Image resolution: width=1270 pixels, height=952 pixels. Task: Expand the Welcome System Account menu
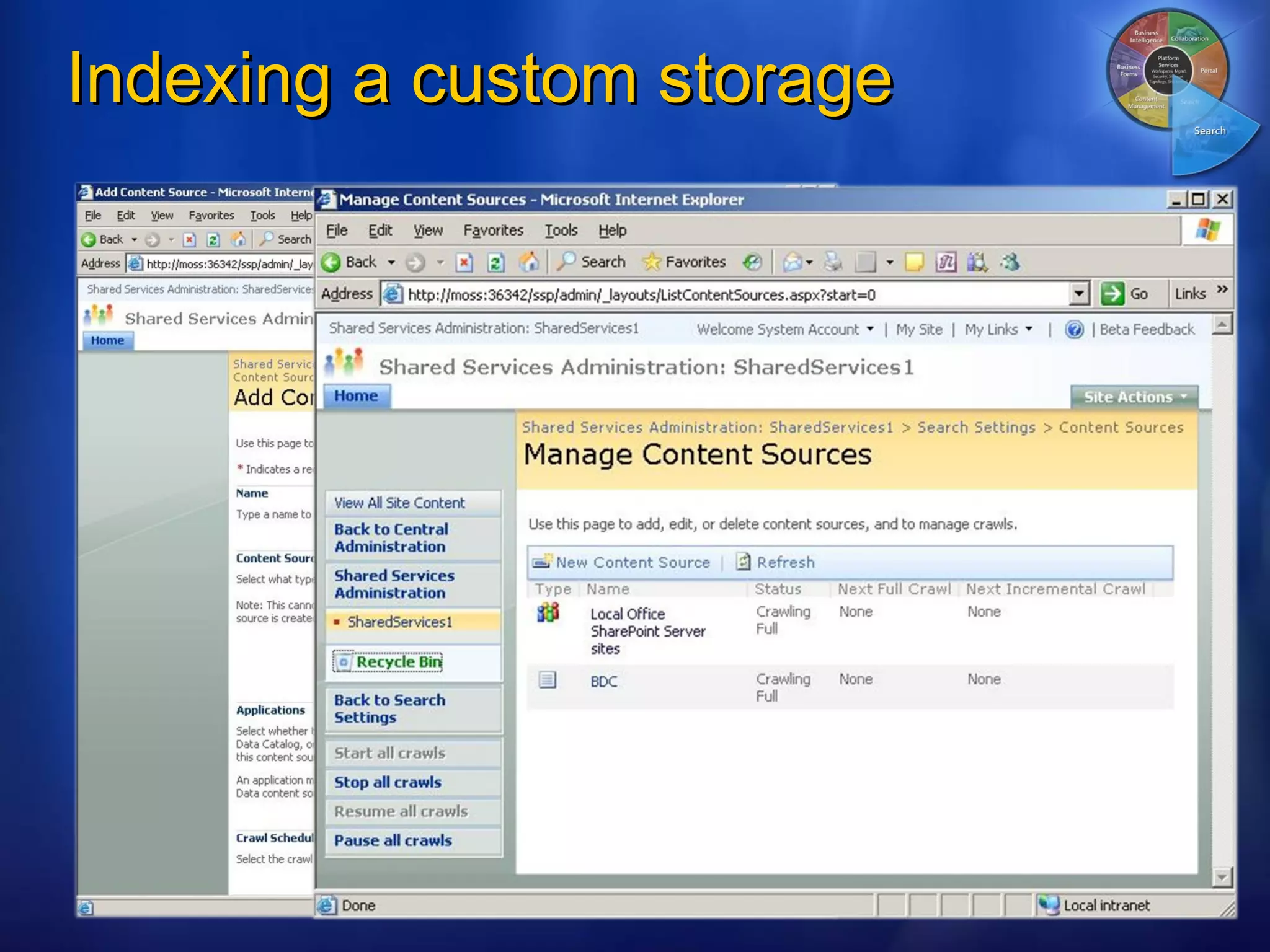pyautogui.click(x=785, y=329)
